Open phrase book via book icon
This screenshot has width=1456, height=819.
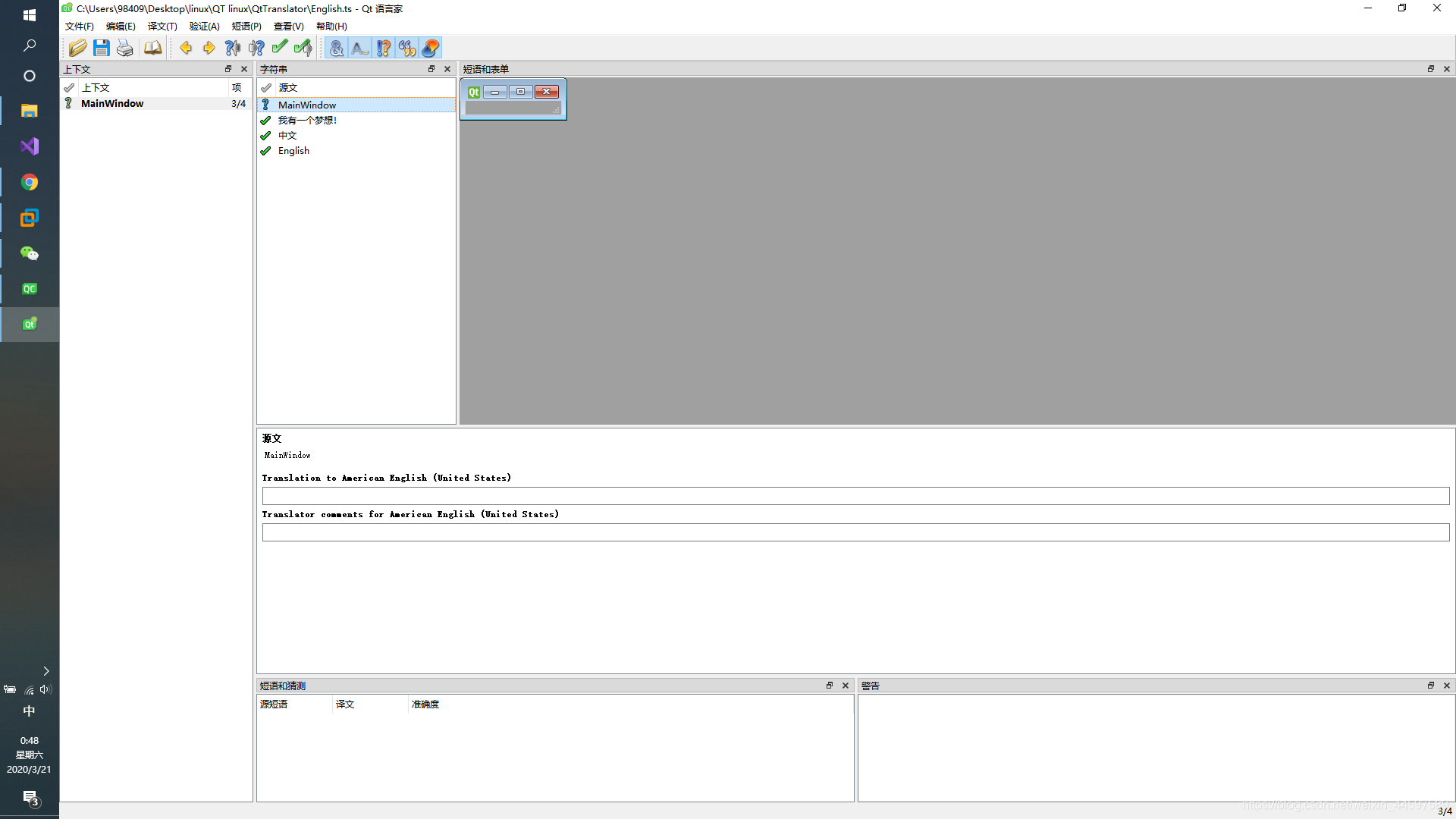click(x=152, y=48)
